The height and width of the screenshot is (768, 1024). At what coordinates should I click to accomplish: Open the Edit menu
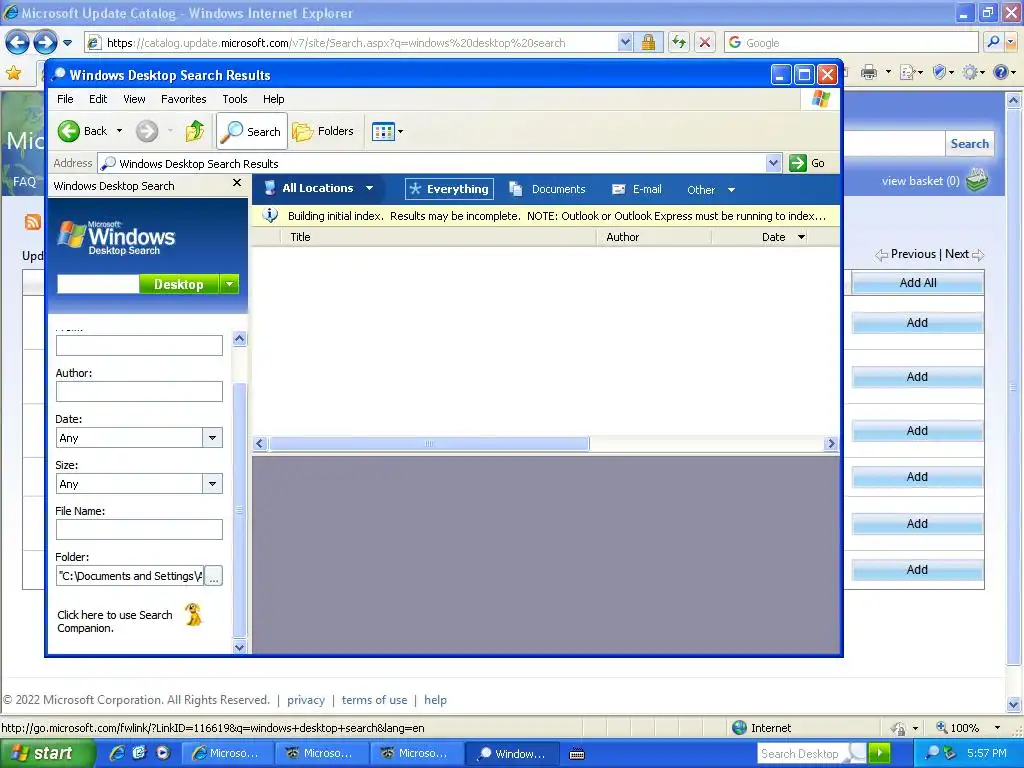pos(98,99)
